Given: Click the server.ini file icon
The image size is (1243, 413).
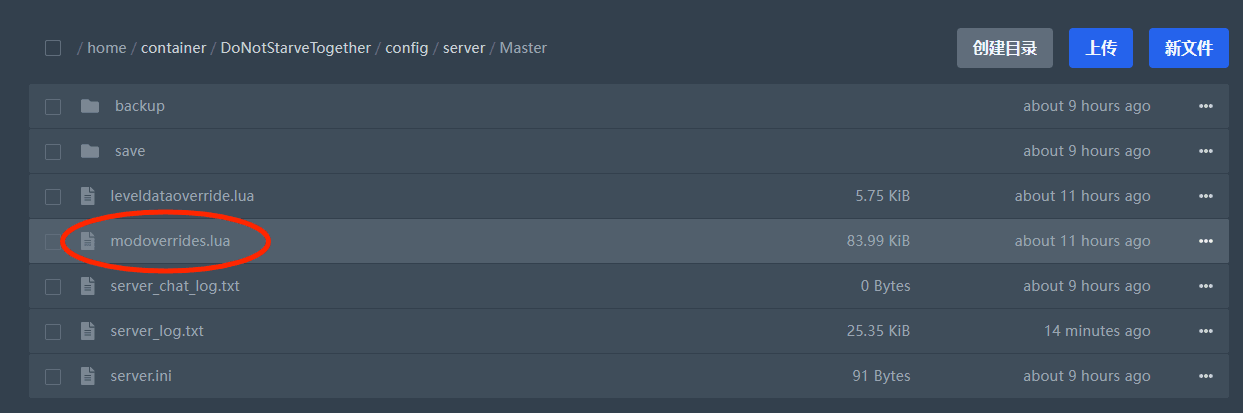Looking at the screenshot, I should pyautogui.click(x=88, y=376).
